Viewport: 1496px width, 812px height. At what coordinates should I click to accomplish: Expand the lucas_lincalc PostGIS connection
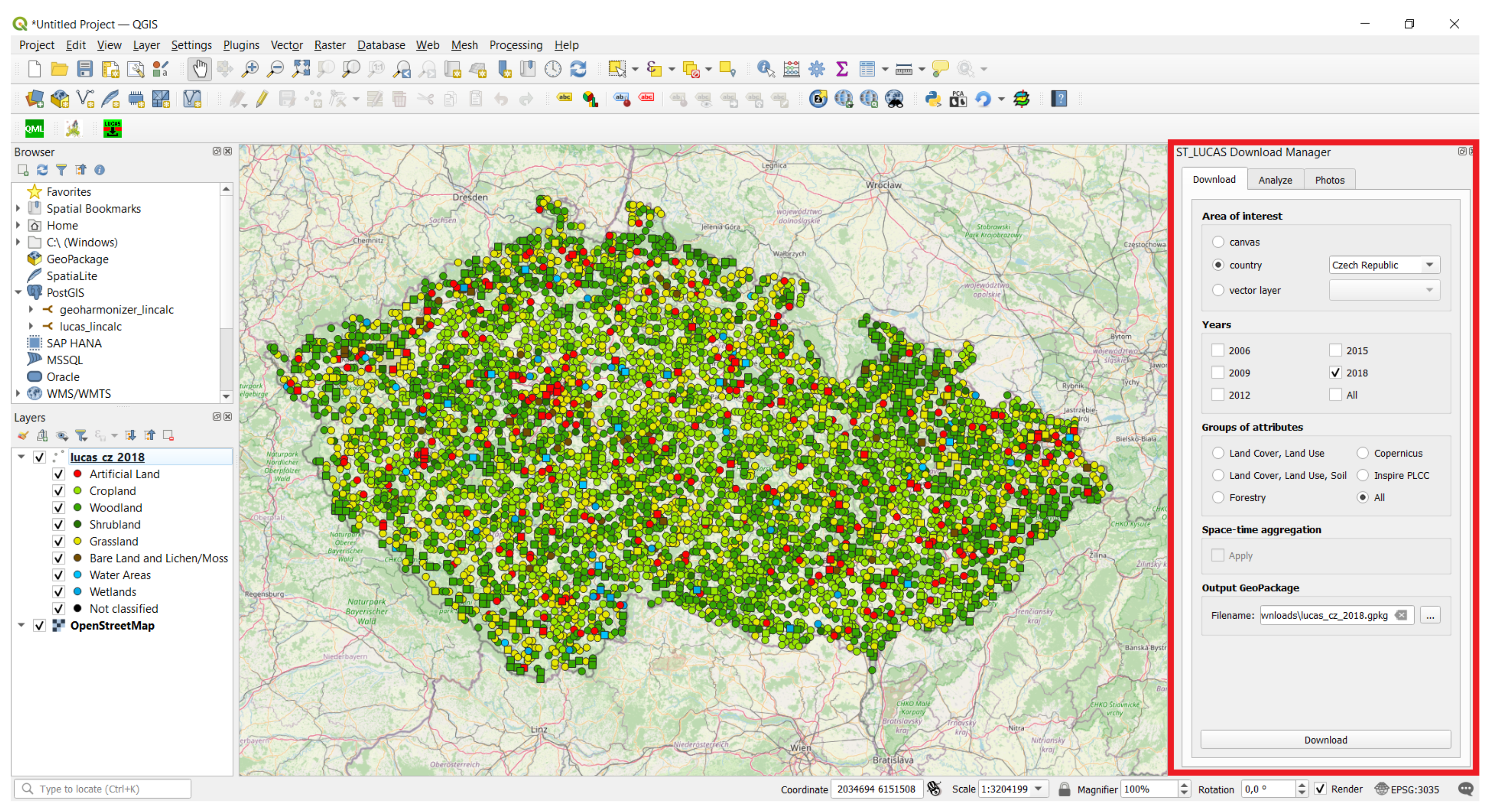pyautogui.click(x=31, y=326)
